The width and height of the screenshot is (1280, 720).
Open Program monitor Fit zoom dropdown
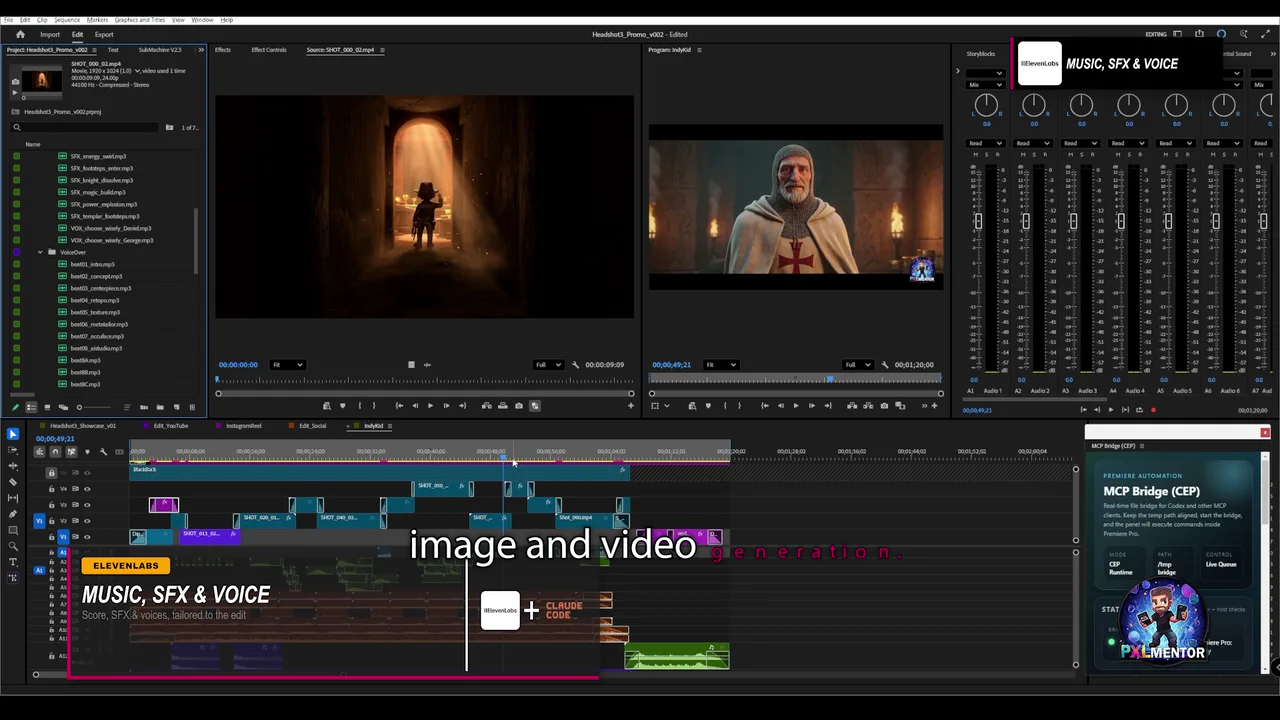coord(721,365)
